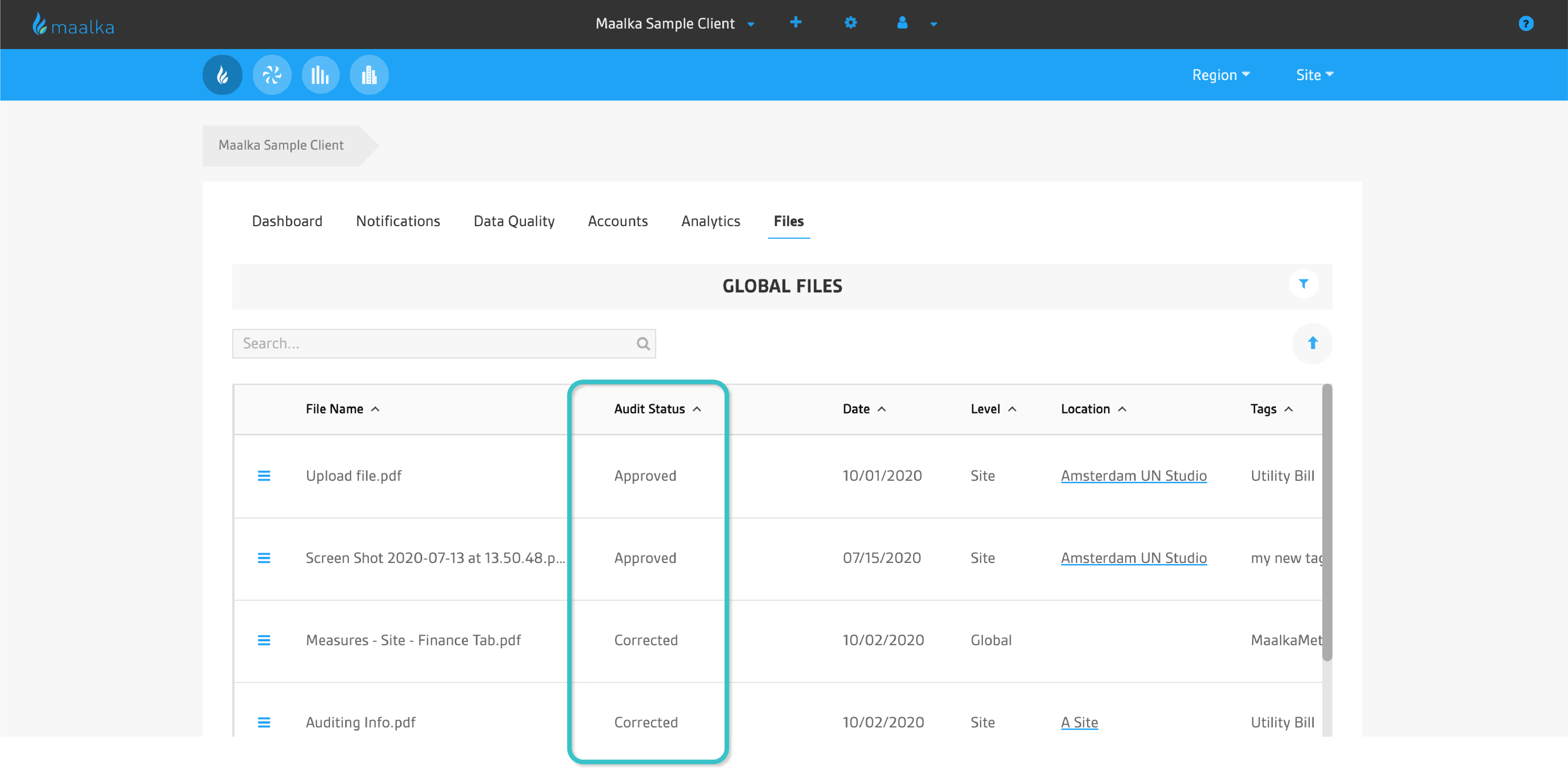Open row menu for Upload file.pdf
1568x771 pixels.
click(264, 476)
